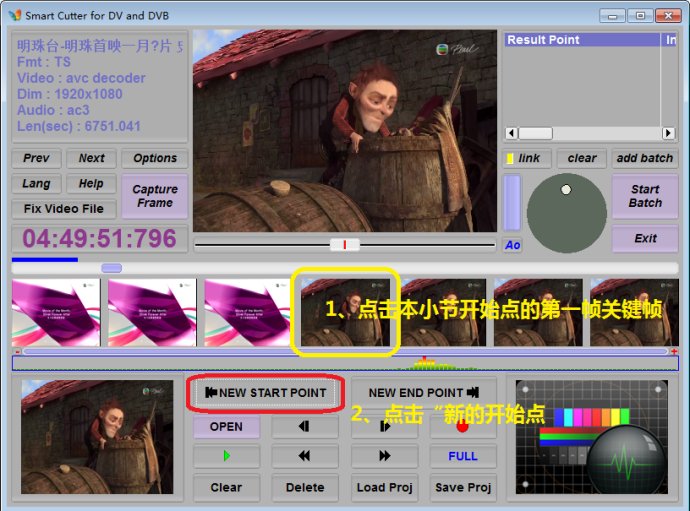
Task: Click the Dim : 1920x1080 info line
Action: pos(70,94)
